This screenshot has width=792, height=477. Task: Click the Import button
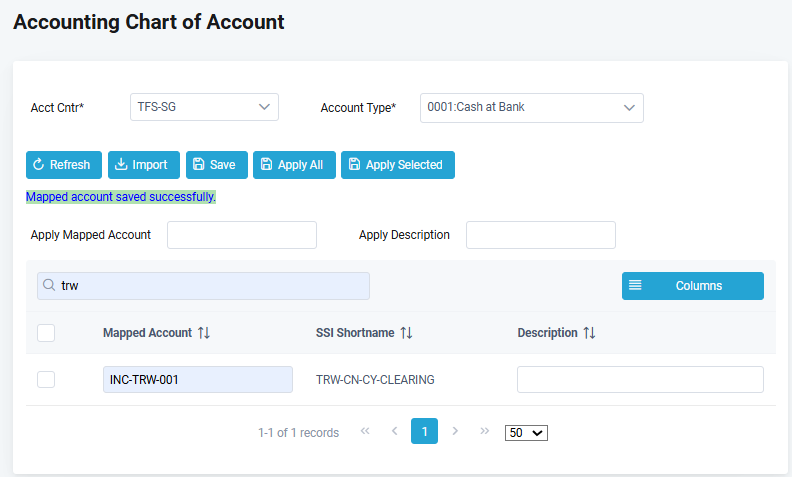143,165
